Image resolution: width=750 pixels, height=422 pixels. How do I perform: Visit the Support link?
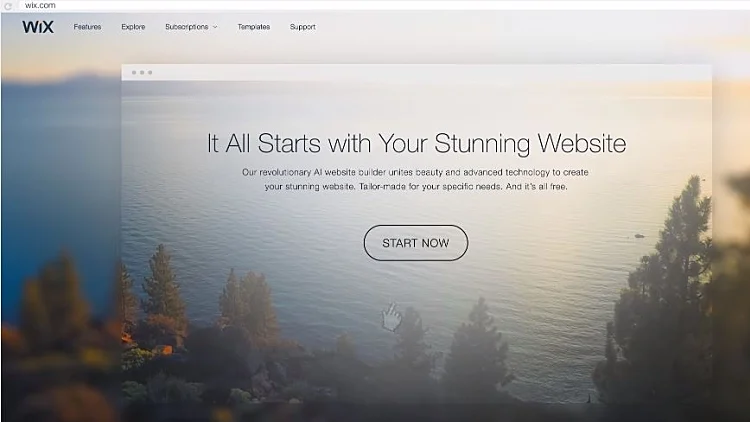(302, 27)
